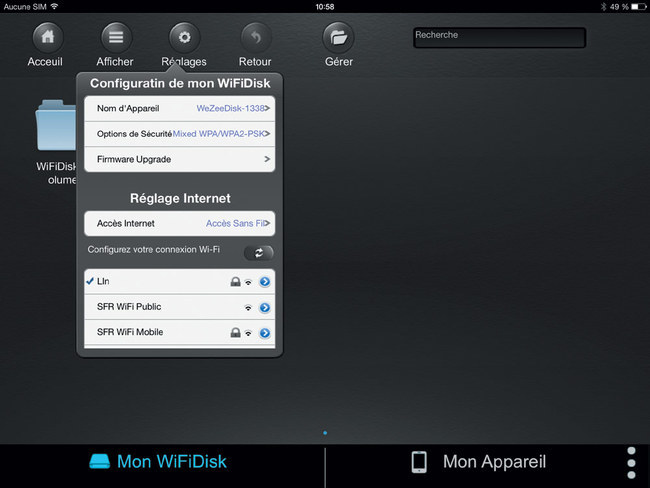Image resolution: width=650 pixels, height=488 pixels.
Task: Show details for LIn network
Action: pyautogui.click(x=265, y=282)
